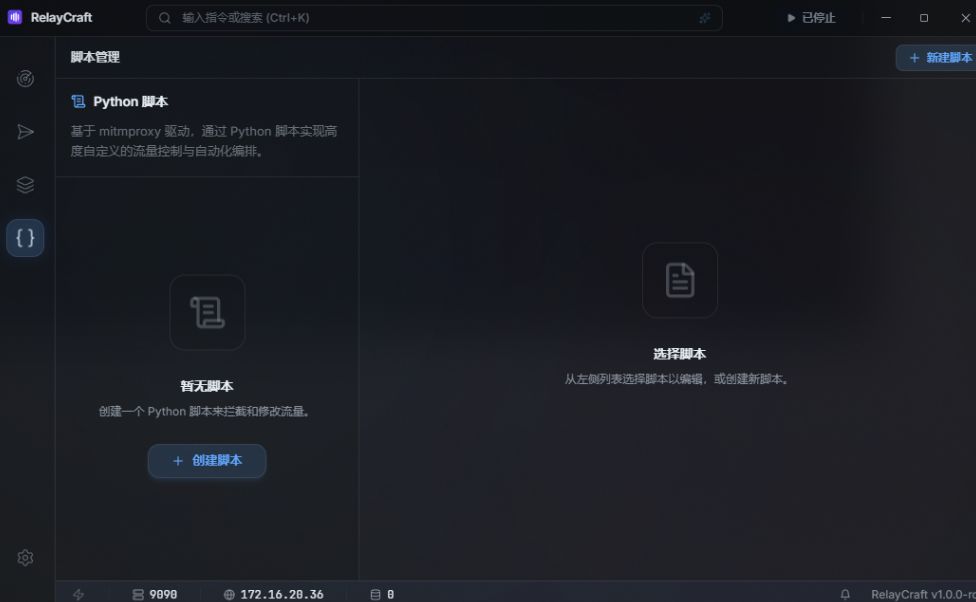The height and width of the screenshot is (602, 976).
Task: Click the 创建脚本 button
Action: pos(207,461)
